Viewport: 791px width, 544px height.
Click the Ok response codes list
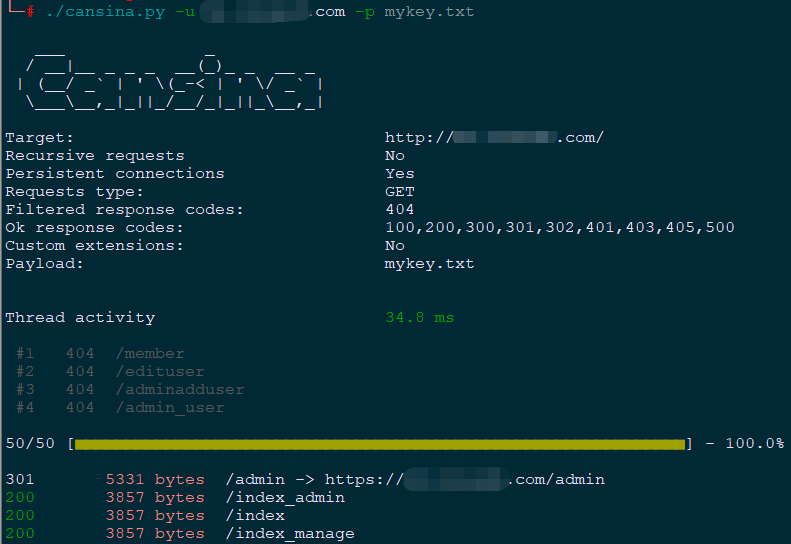pos(559,227)
